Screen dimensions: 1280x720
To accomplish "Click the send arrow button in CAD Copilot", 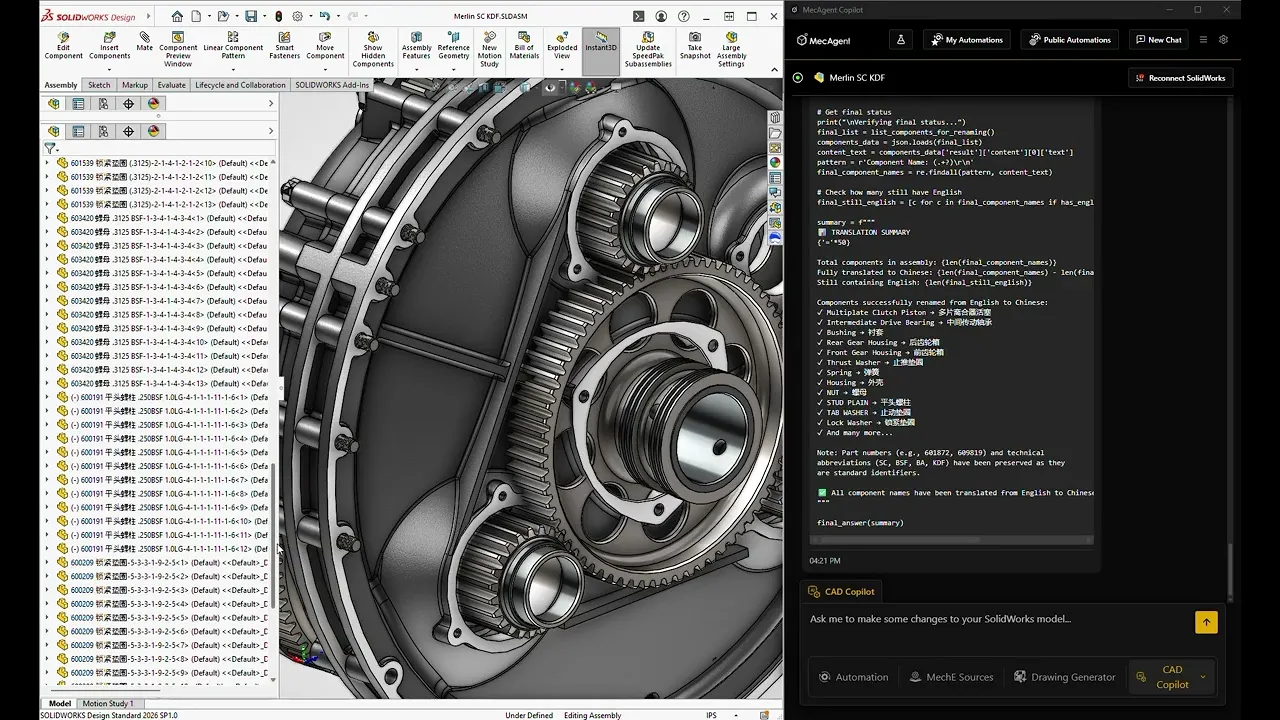I will pos(1206,622).
